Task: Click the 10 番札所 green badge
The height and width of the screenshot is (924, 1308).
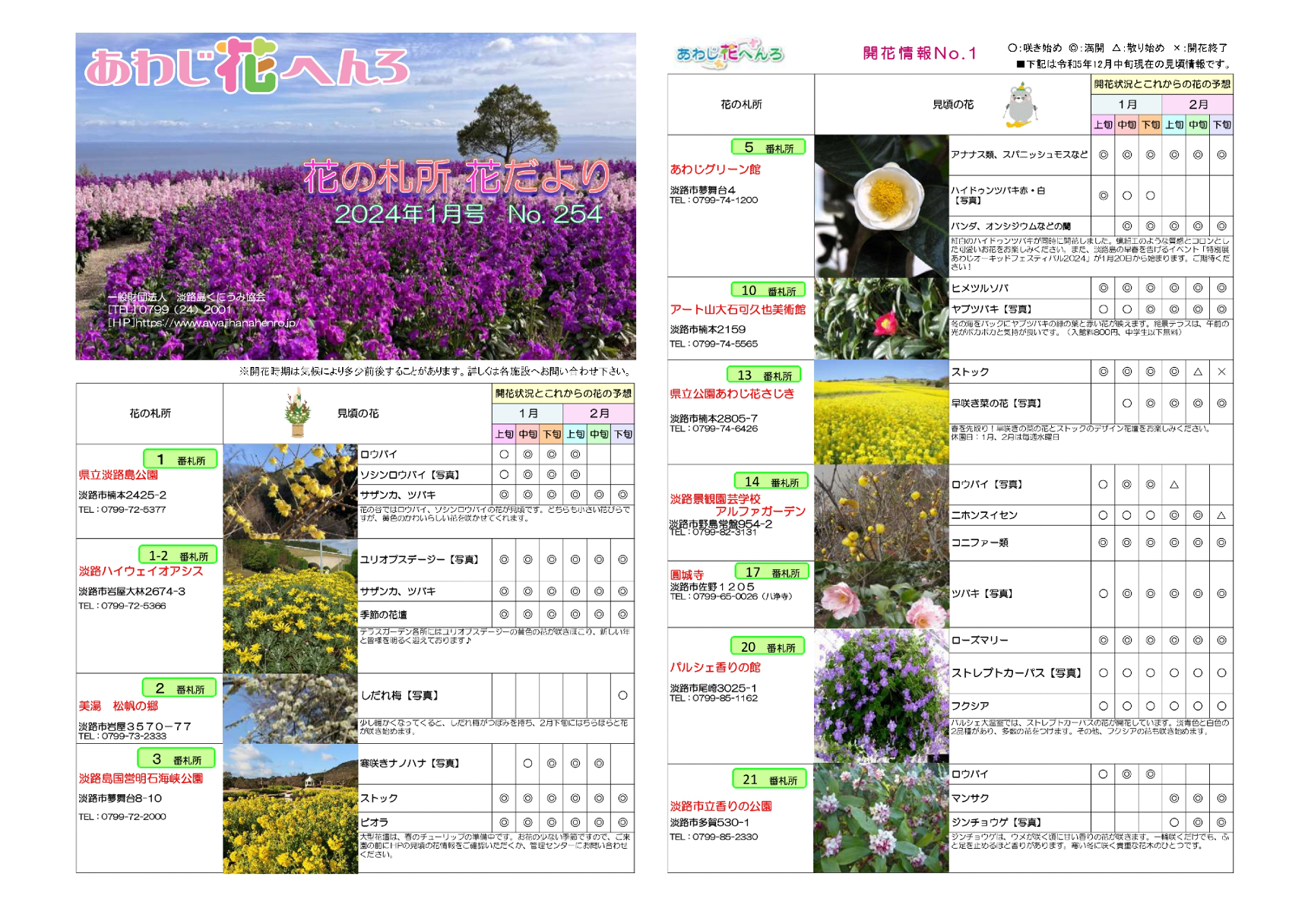Action: coord(768,290)
